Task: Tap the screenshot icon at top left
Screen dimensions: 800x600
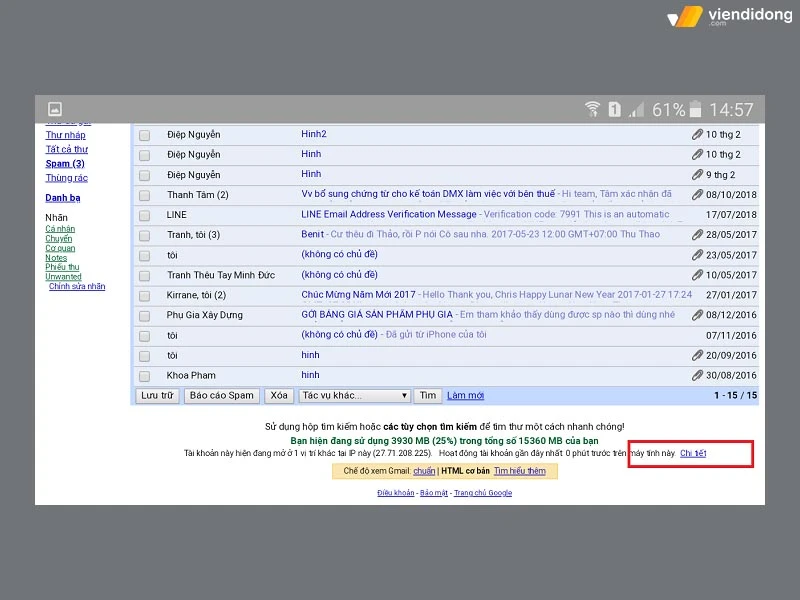Action: [x=55, y=109]
